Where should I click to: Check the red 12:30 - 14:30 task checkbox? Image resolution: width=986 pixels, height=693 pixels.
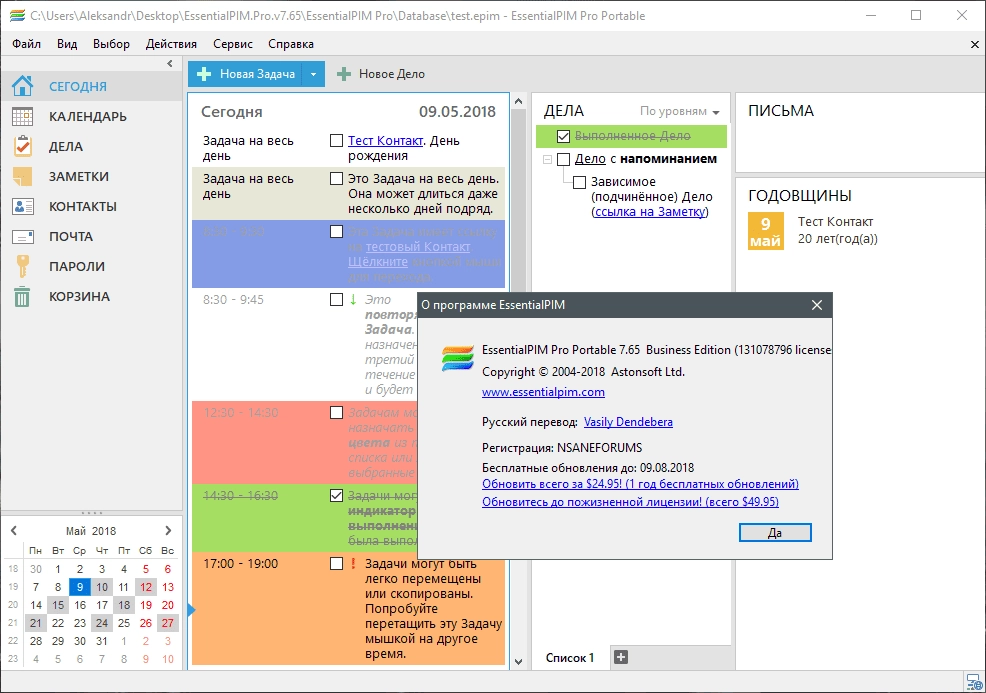(336, 413)
